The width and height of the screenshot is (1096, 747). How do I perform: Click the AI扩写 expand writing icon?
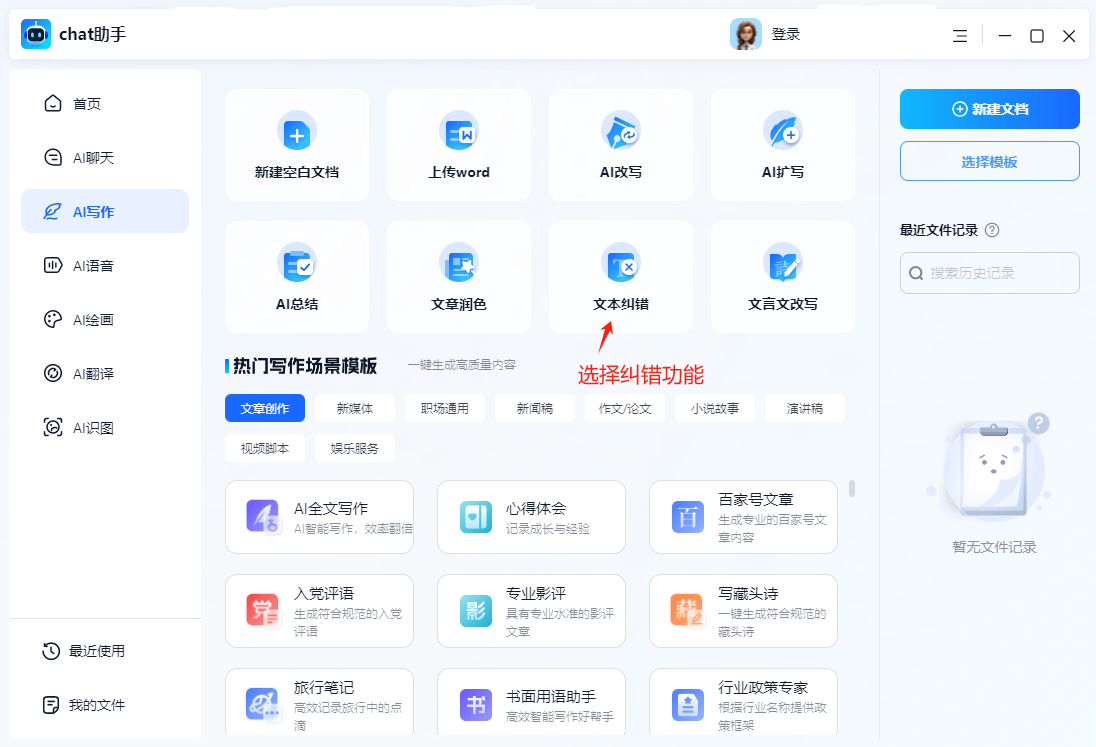click(782, 132)
